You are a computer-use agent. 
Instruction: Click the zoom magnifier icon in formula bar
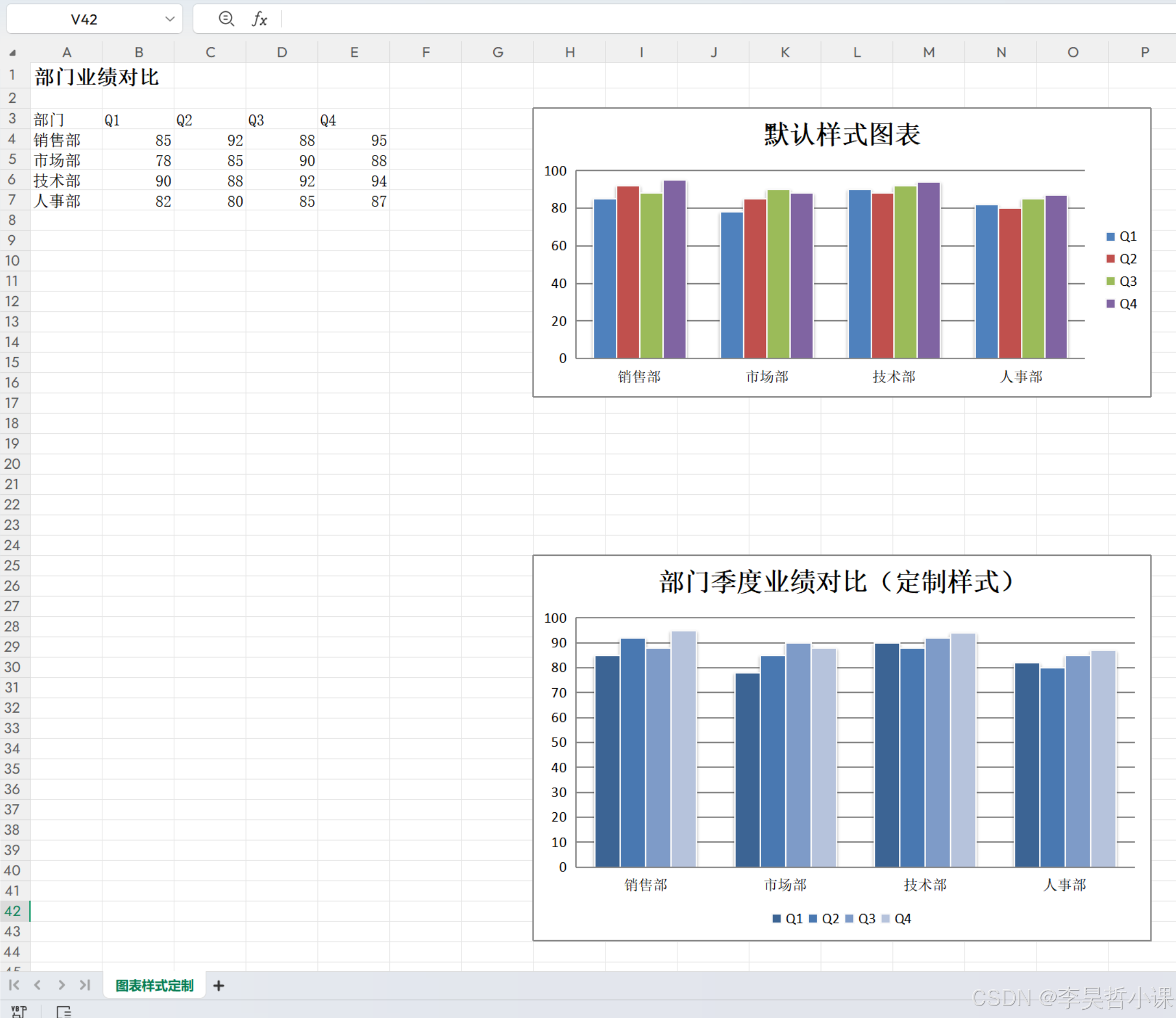click(226, 19)
